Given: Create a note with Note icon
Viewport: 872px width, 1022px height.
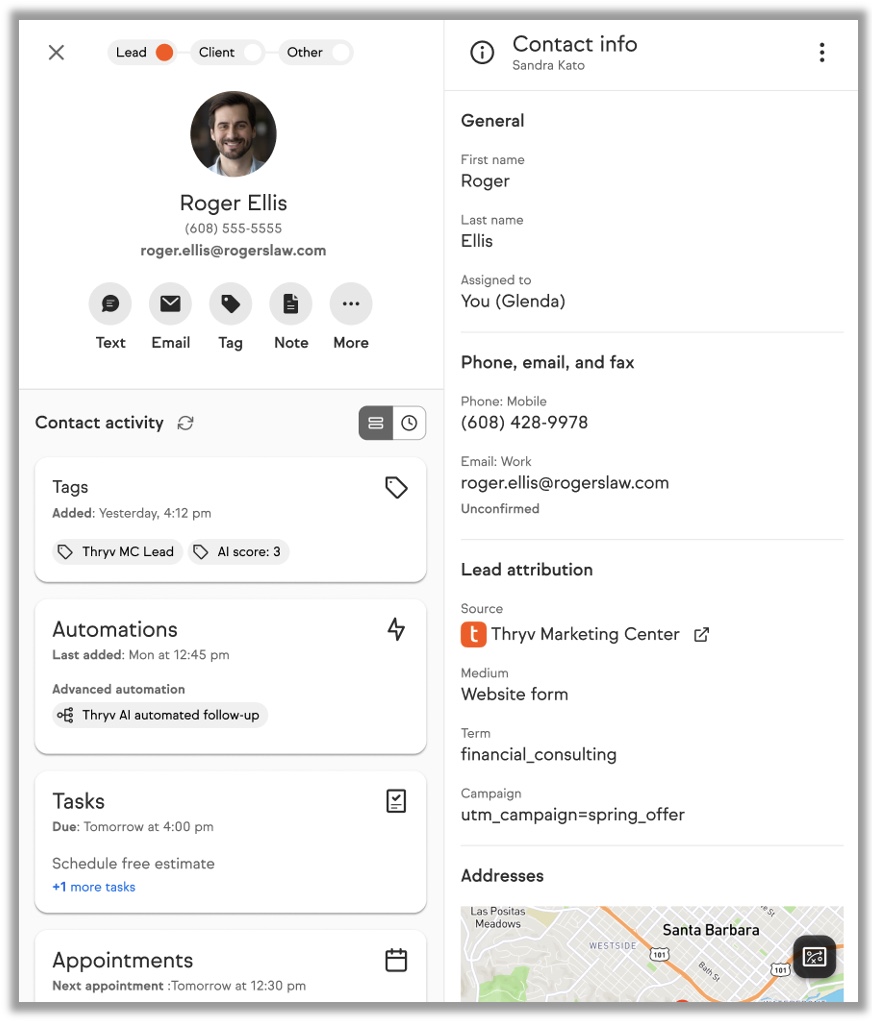Looking at the screenshot, I should pos(291,304).
